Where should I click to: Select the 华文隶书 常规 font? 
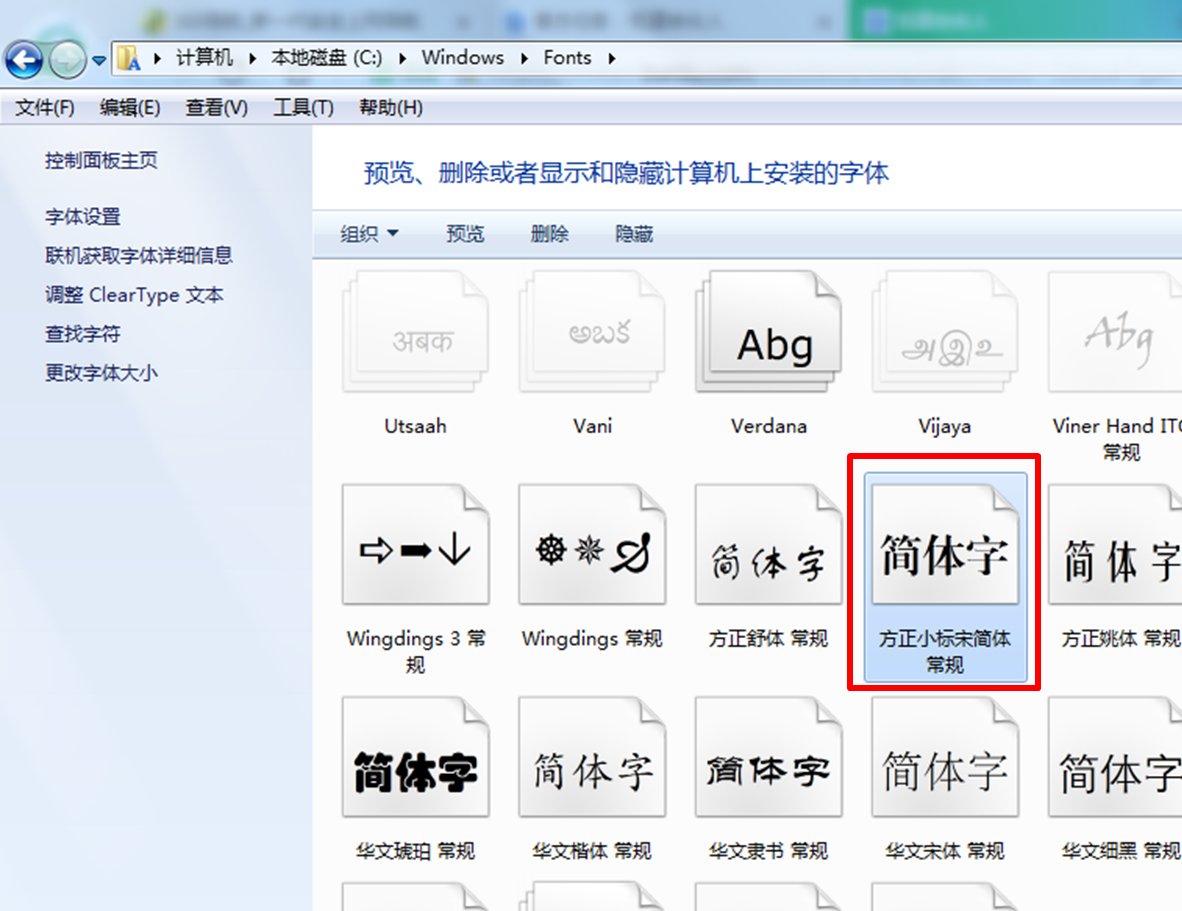tap(767, 758)
